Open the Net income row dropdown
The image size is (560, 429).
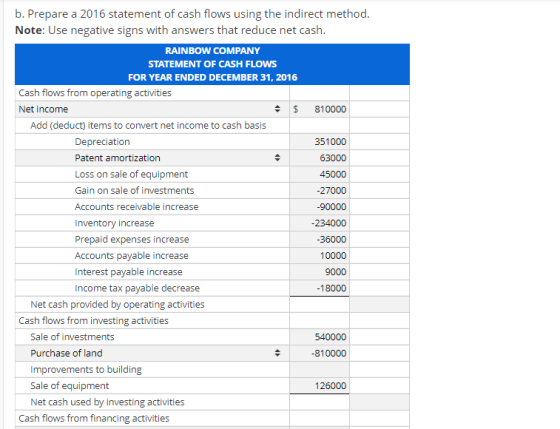click(277, 109)
